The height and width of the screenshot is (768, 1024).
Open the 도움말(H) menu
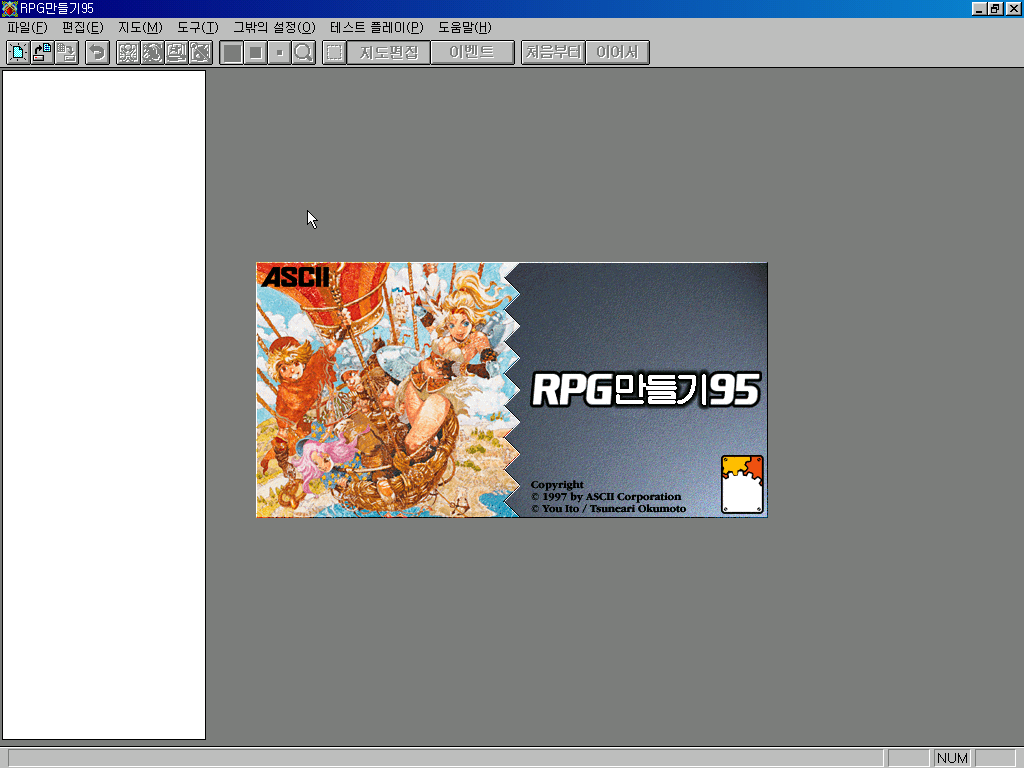(x=464, y=27)
